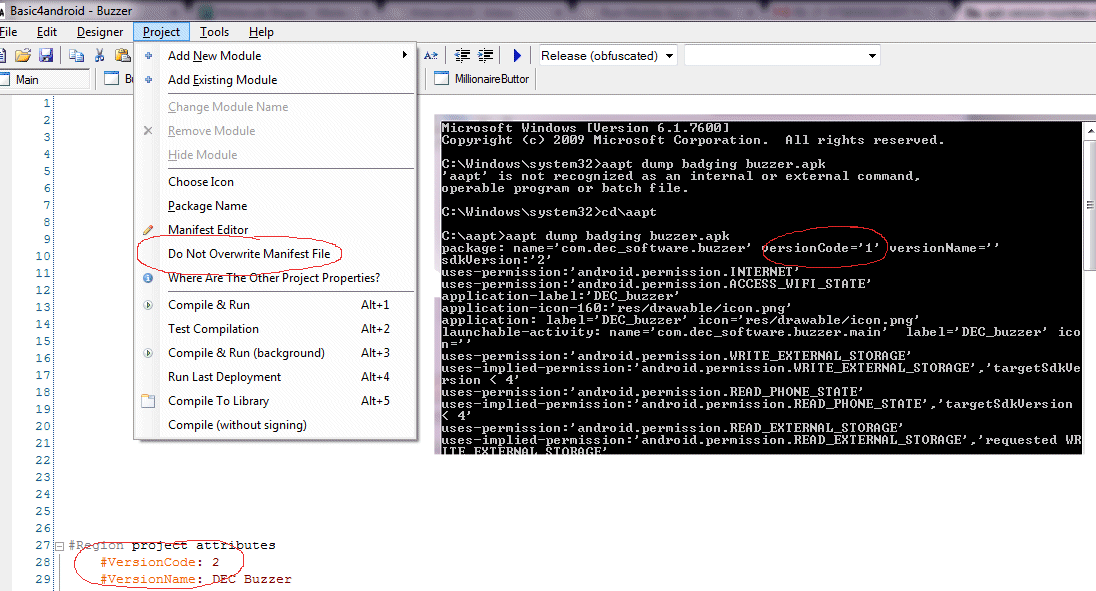Click the sdkVersion:'2' console line
Image resolution: width=1096 pixels, height=591 pixels.
coord(496,260)
